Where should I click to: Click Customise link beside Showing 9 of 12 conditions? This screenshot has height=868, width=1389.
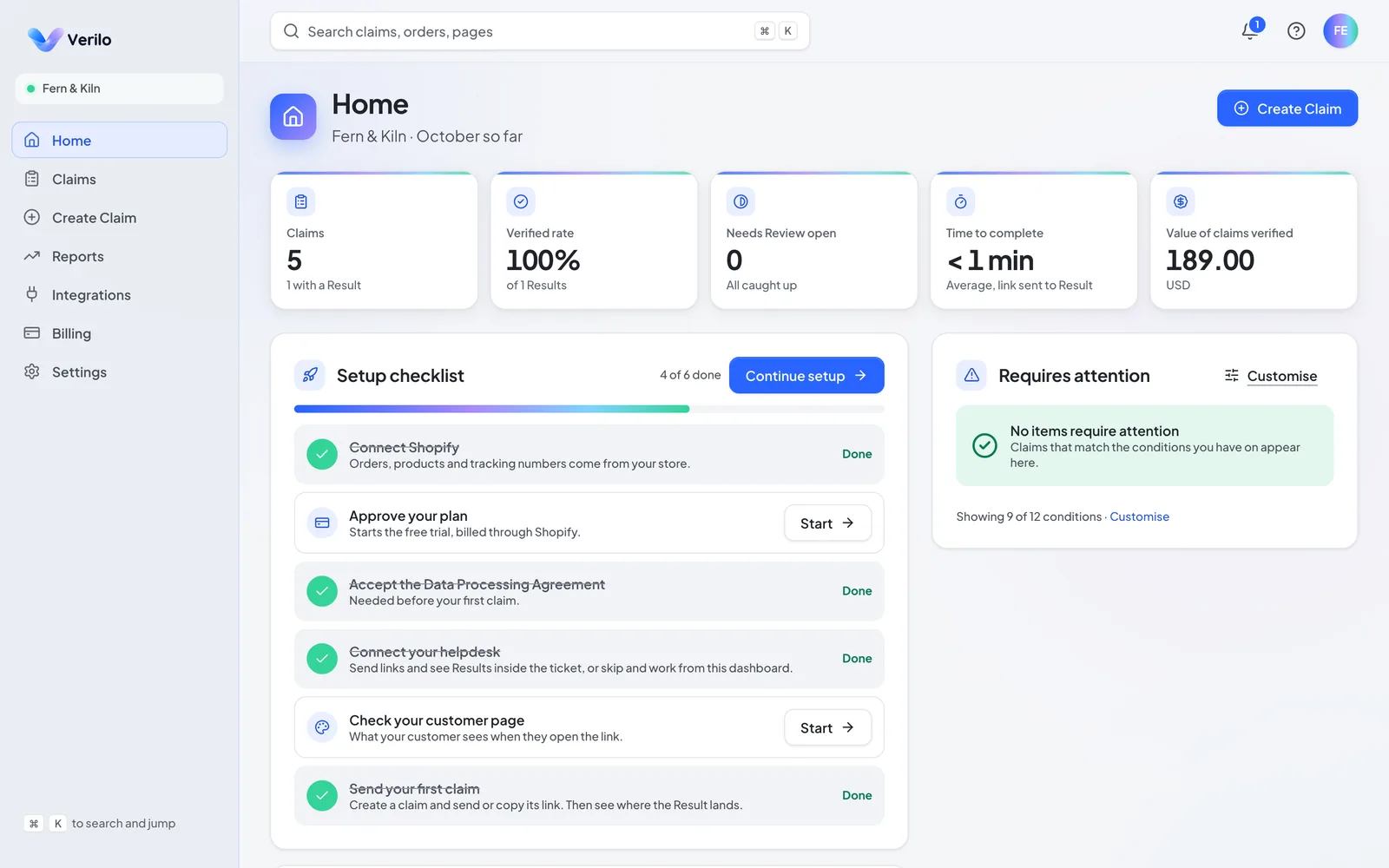[1139, 516]
